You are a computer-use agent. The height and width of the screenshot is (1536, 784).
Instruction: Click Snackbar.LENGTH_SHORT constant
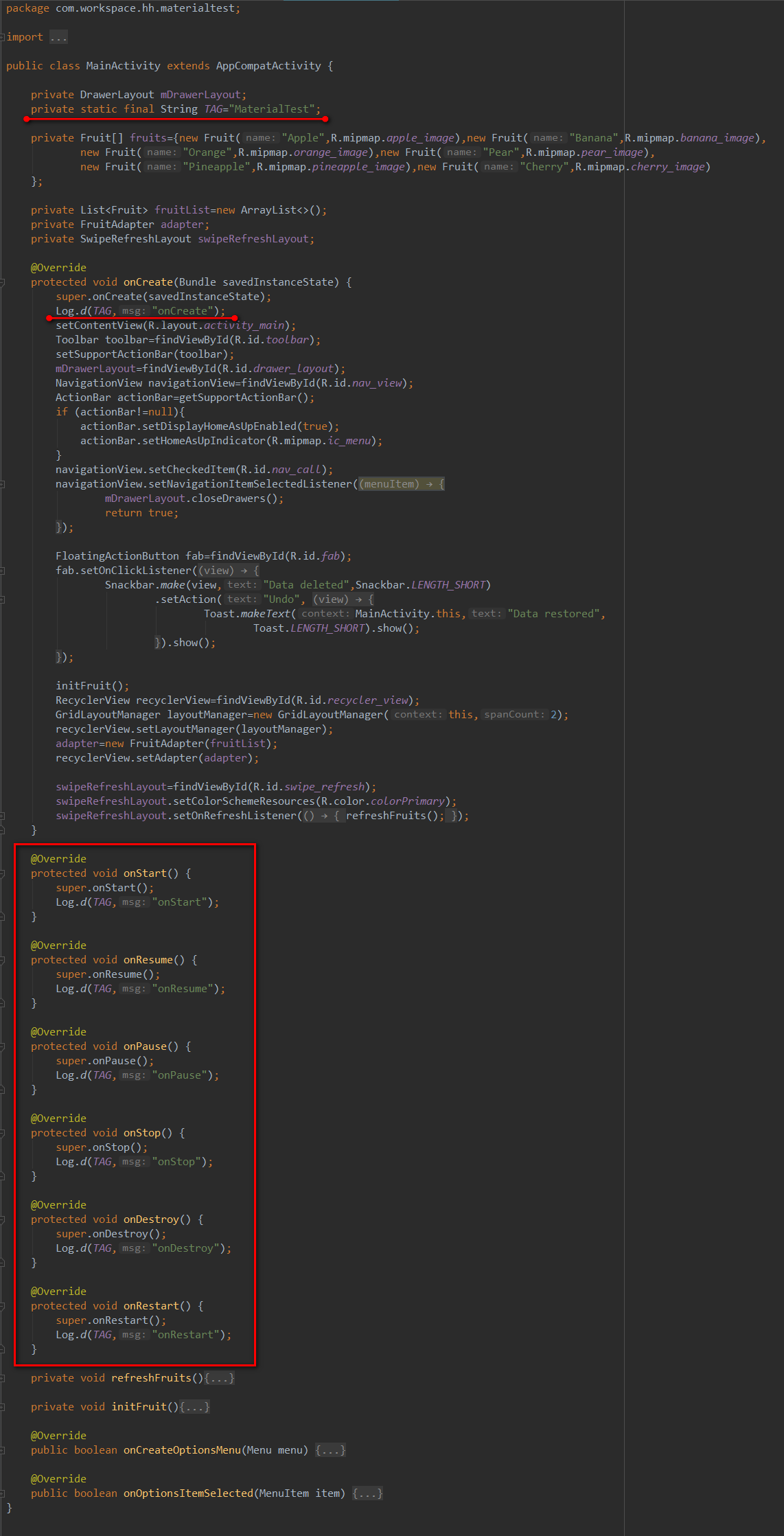pos(420,585)
